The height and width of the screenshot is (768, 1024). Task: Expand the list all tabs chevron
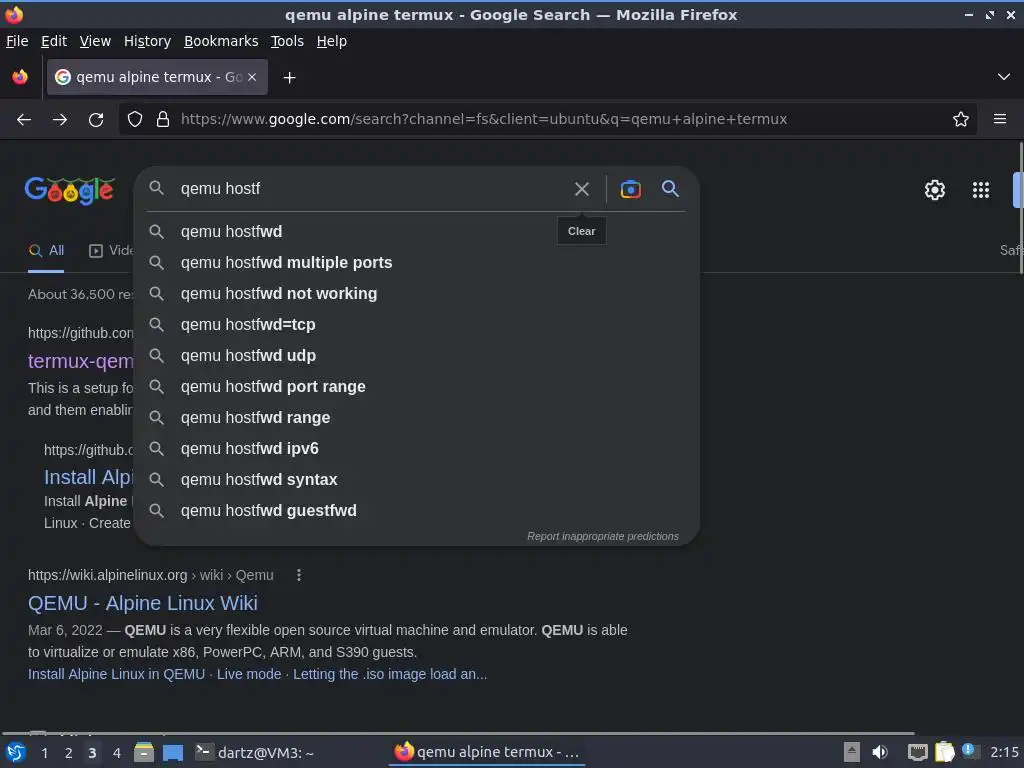click(1004, 77)
